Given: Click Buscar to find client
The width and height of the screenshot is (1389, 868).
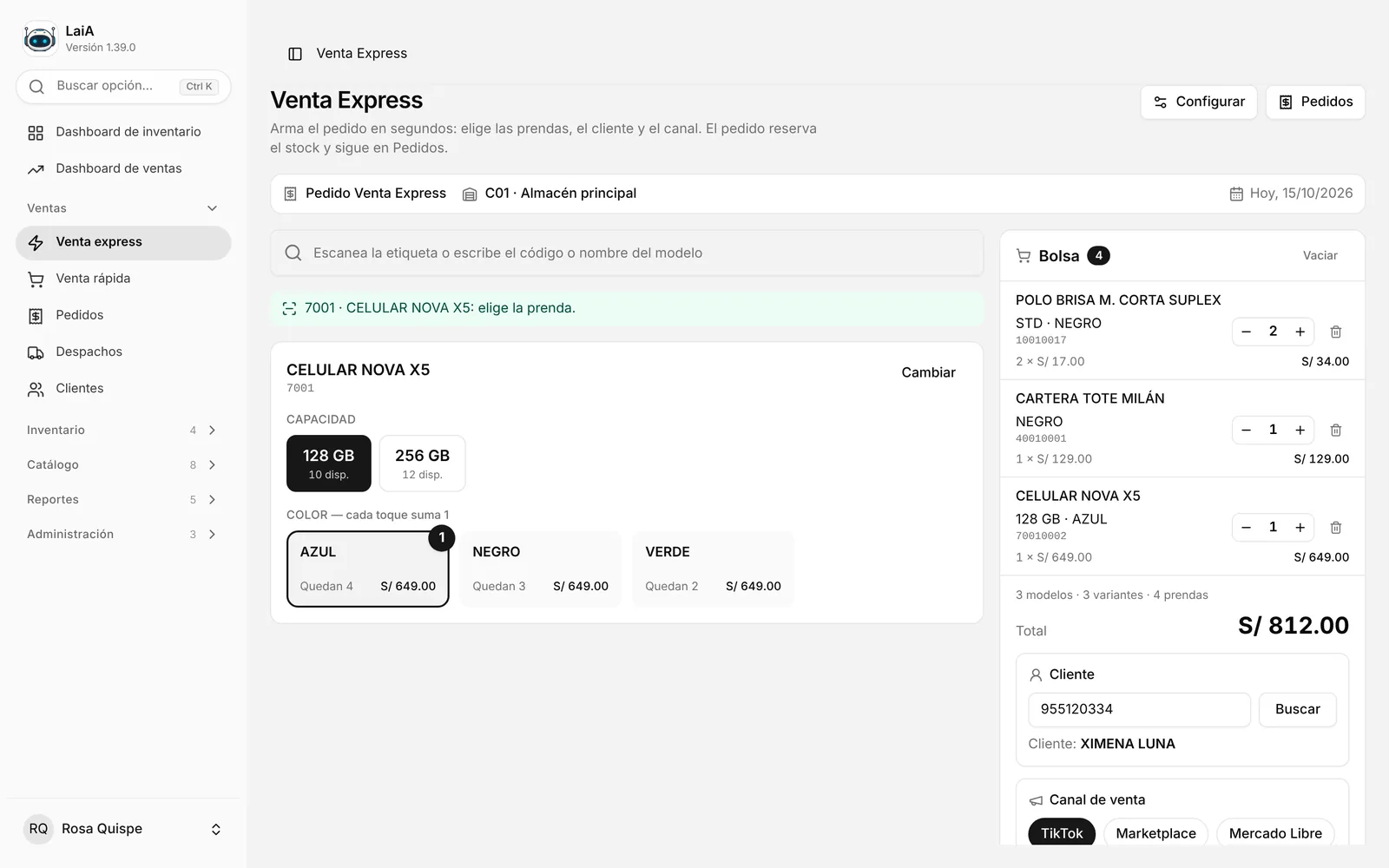Looking at the screenshot, I should point(1297,709).
